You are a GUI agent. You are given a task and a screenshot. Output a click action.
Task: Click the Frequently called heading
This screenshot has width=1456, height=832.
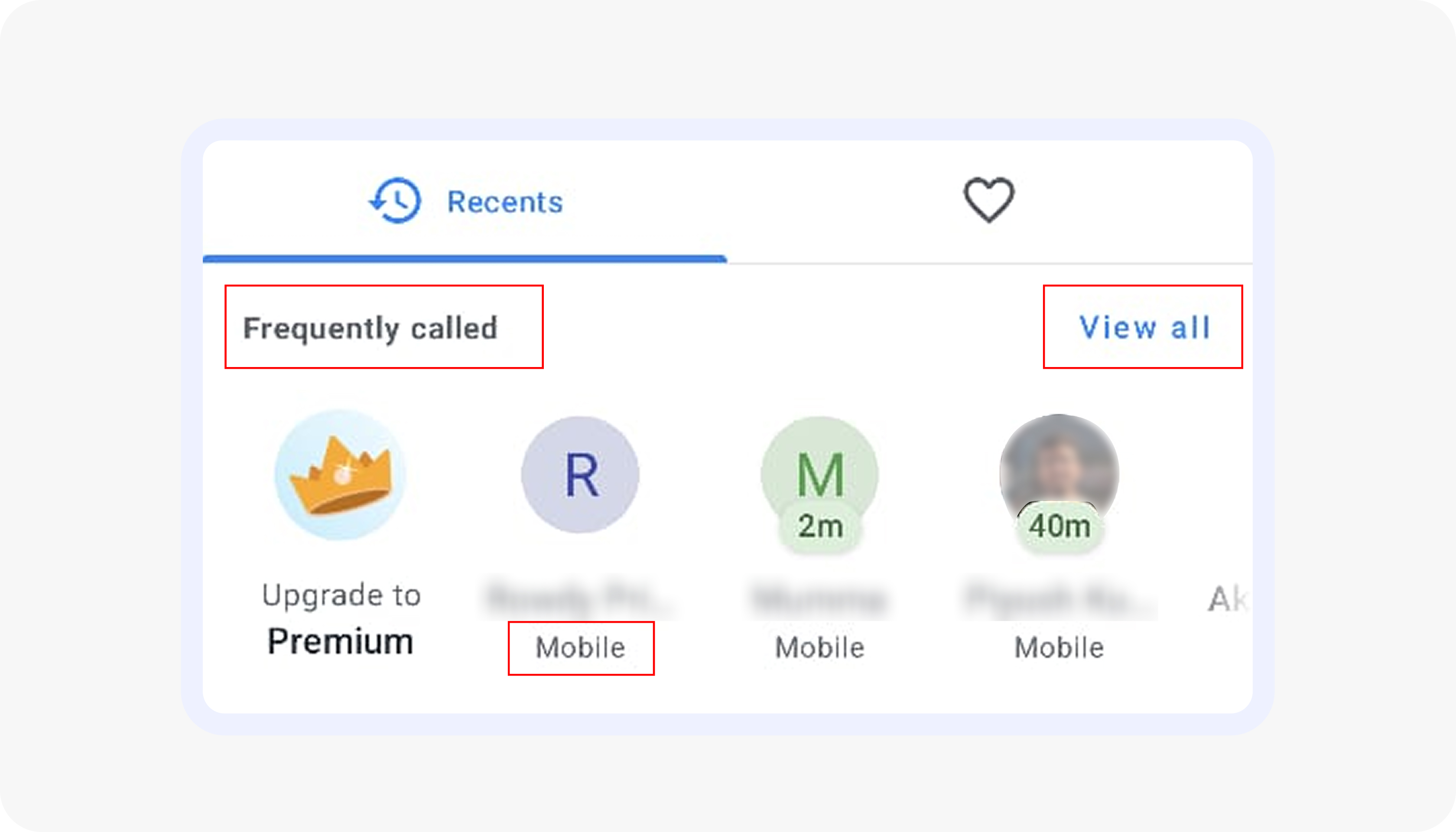click(370, 328)
